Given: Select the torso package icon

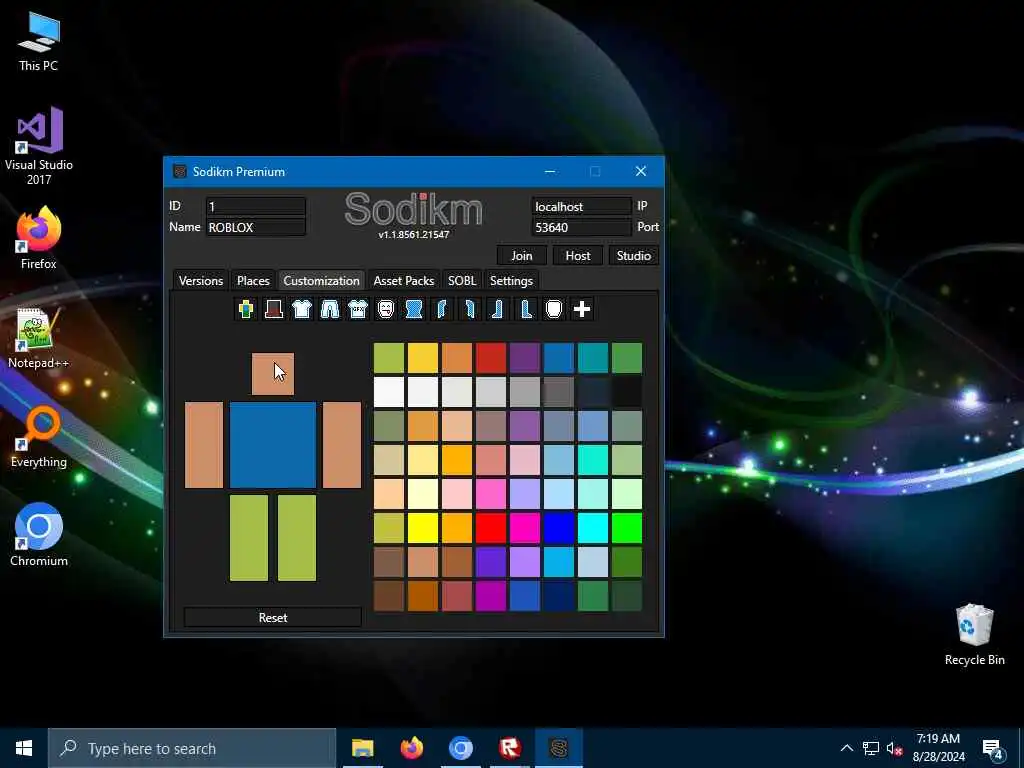Looking at the screenshot, I should coord(414,309).
